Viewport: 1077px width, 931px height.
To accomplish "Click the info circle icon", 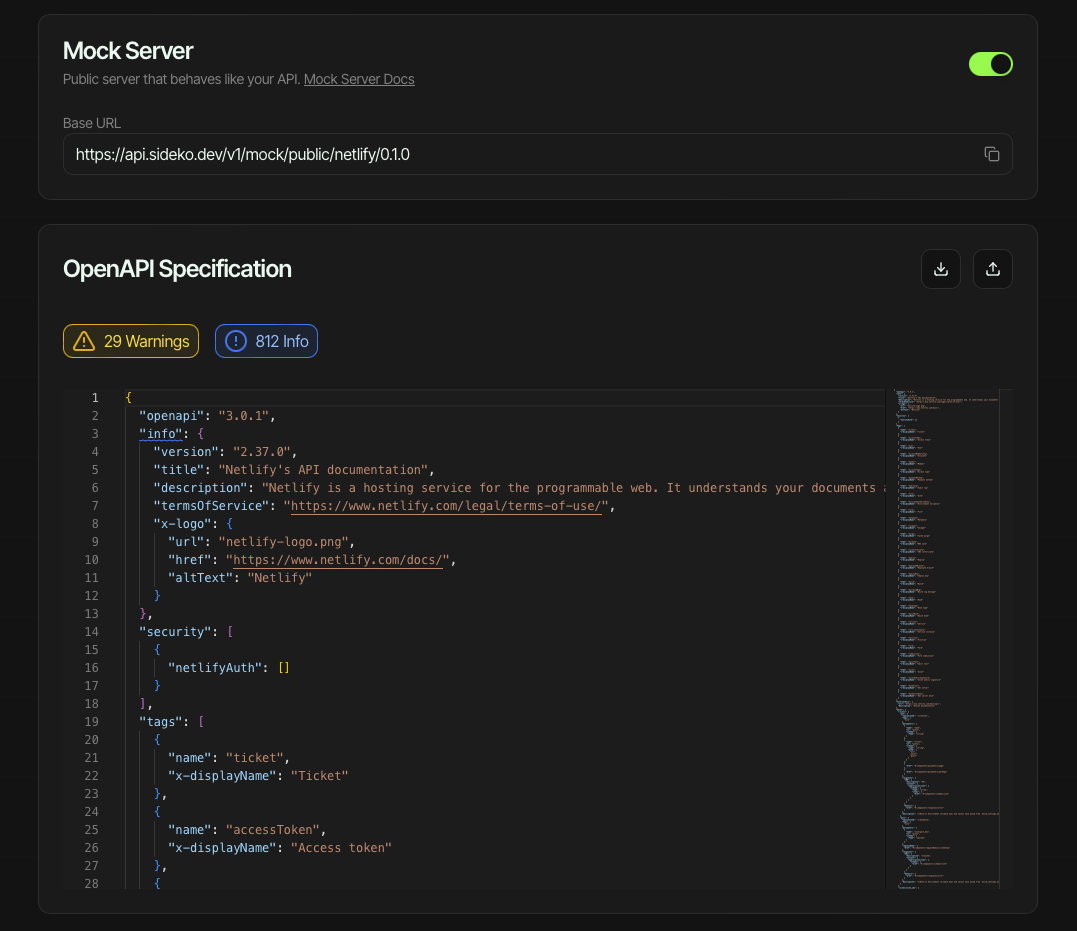I will (236, 341).
